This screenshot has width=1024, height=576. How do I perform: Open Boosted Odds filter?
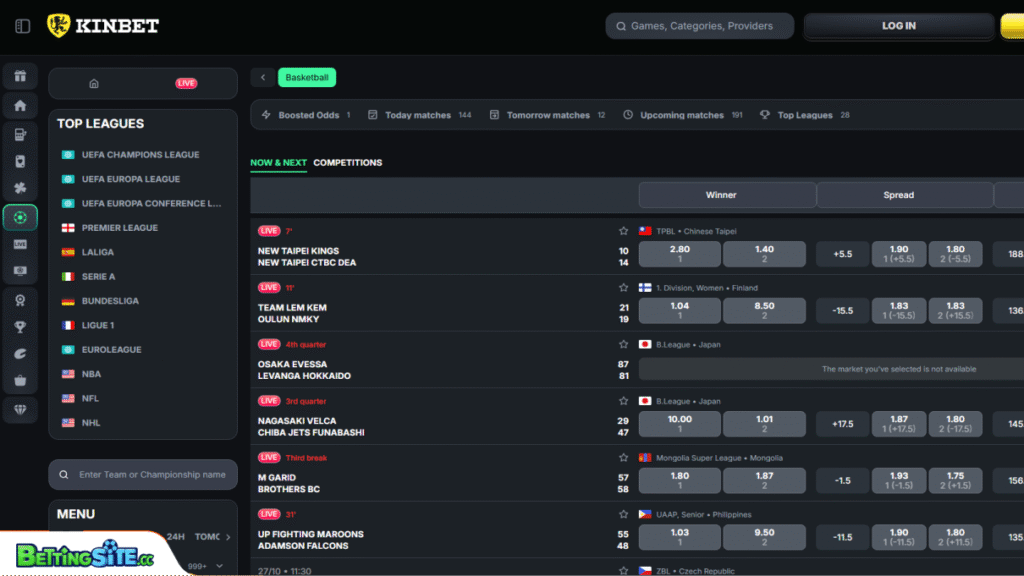pyautogui.click(x=306, y=115)
